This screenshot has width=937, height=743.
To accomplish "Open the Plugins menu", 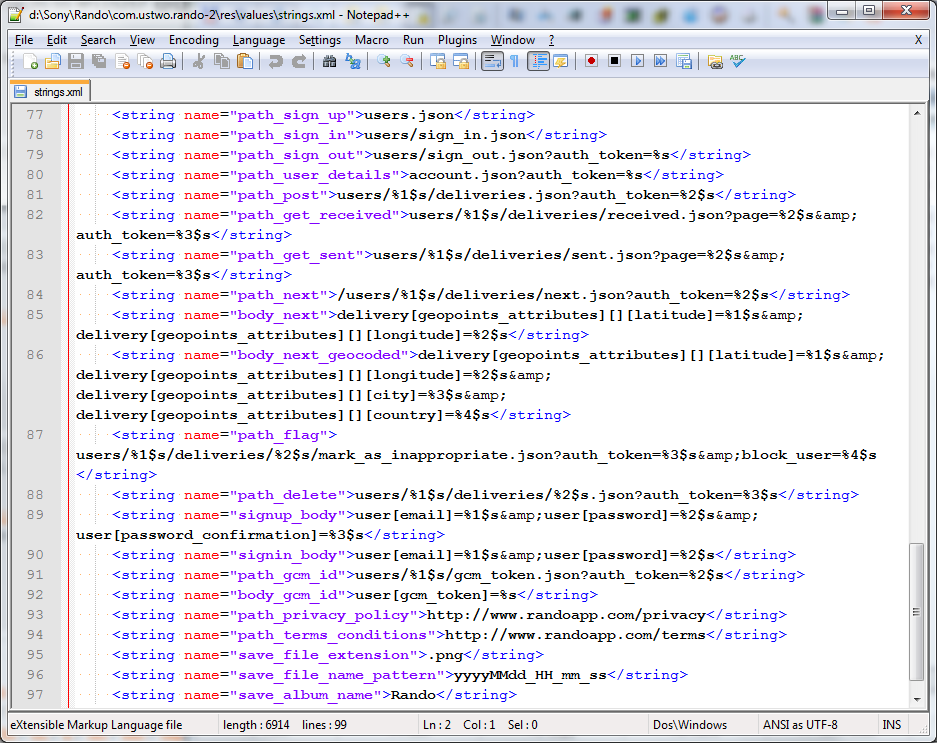I will 457,40.
